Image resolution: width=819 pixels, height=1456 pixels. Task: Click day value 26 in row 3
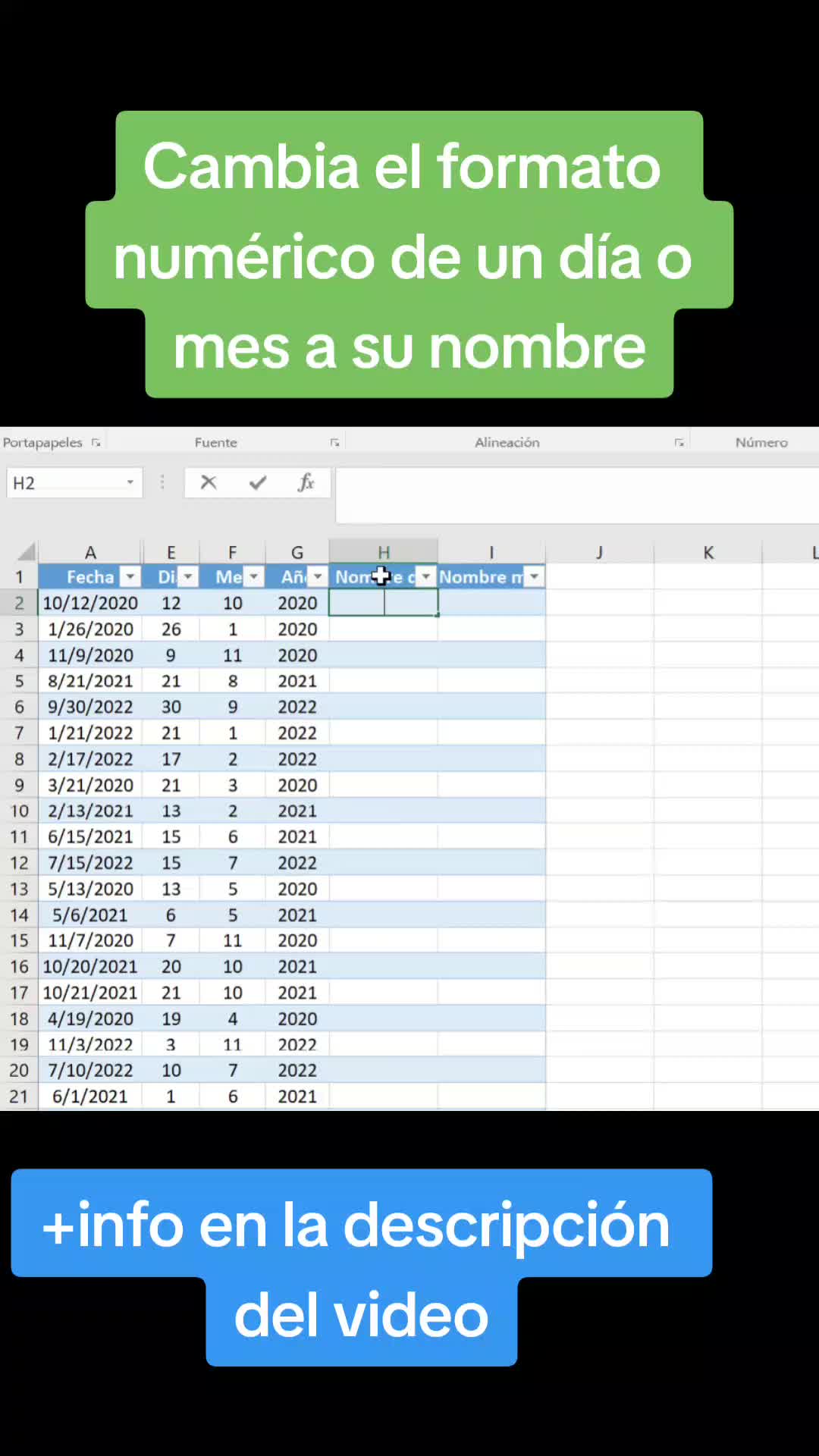(171, 629)
